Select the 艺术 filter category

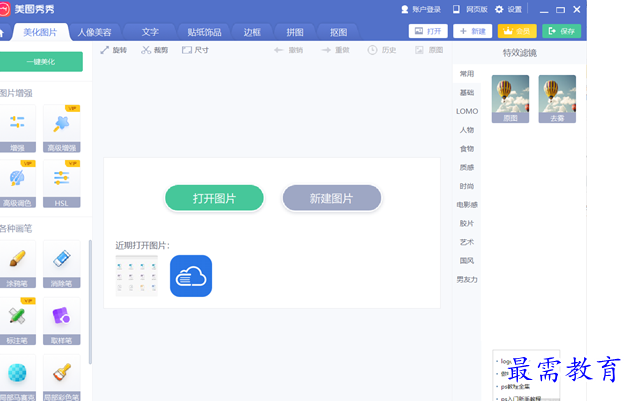click(x=467, y=242)
